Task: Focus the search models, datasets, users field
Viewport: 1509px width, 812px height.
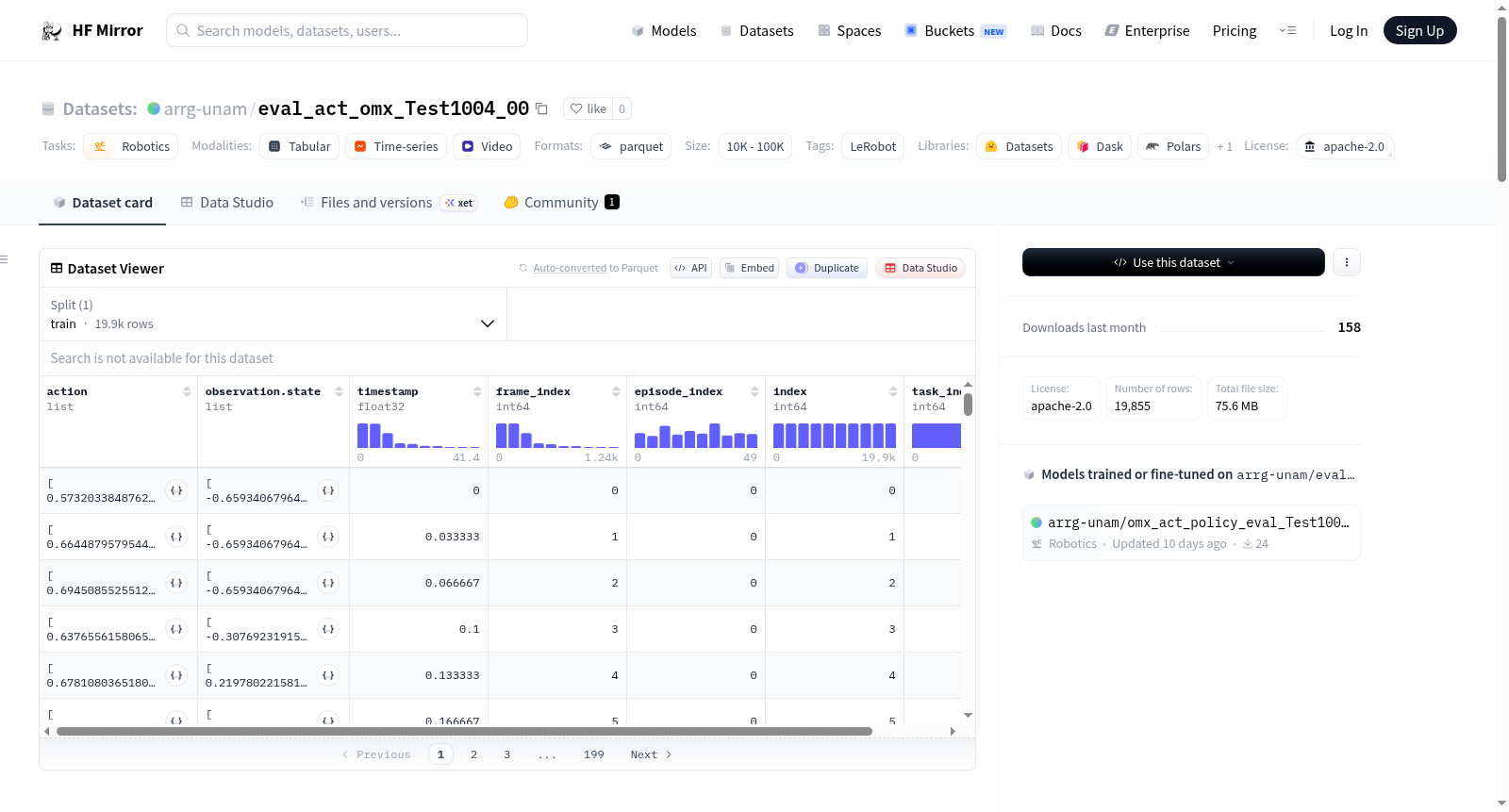Action: click(x=347, y=30)
